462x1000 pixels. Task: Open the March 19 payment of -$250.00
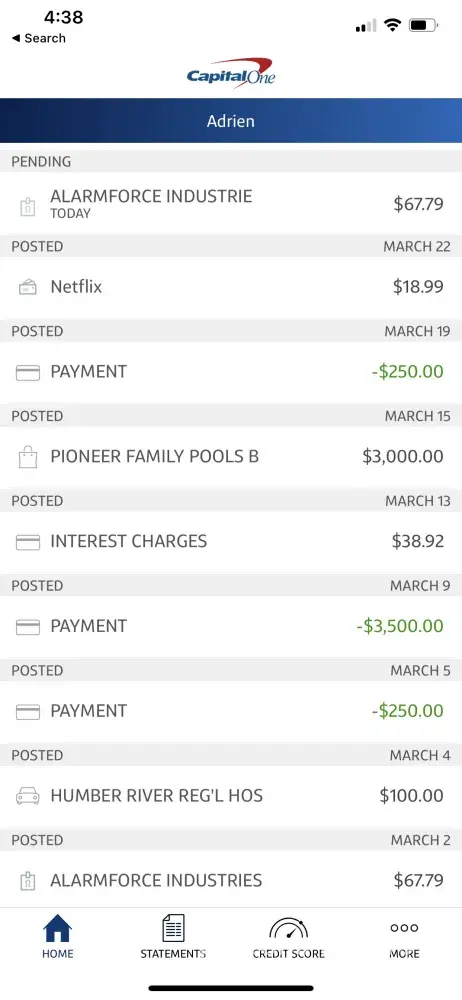pyautogui.click(x=231, y=372)
